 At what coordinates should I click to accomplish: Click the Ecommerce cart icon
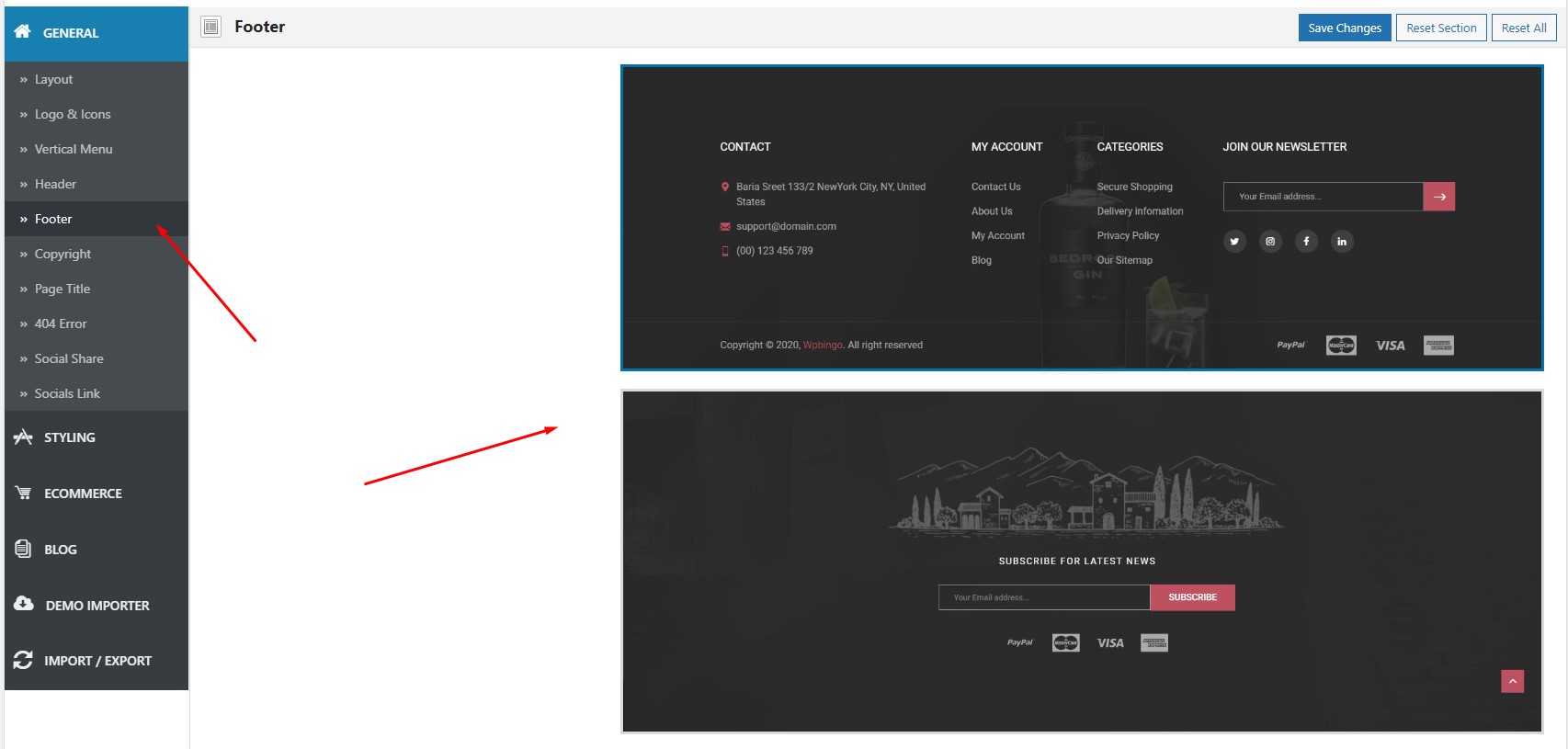point(23,493)
